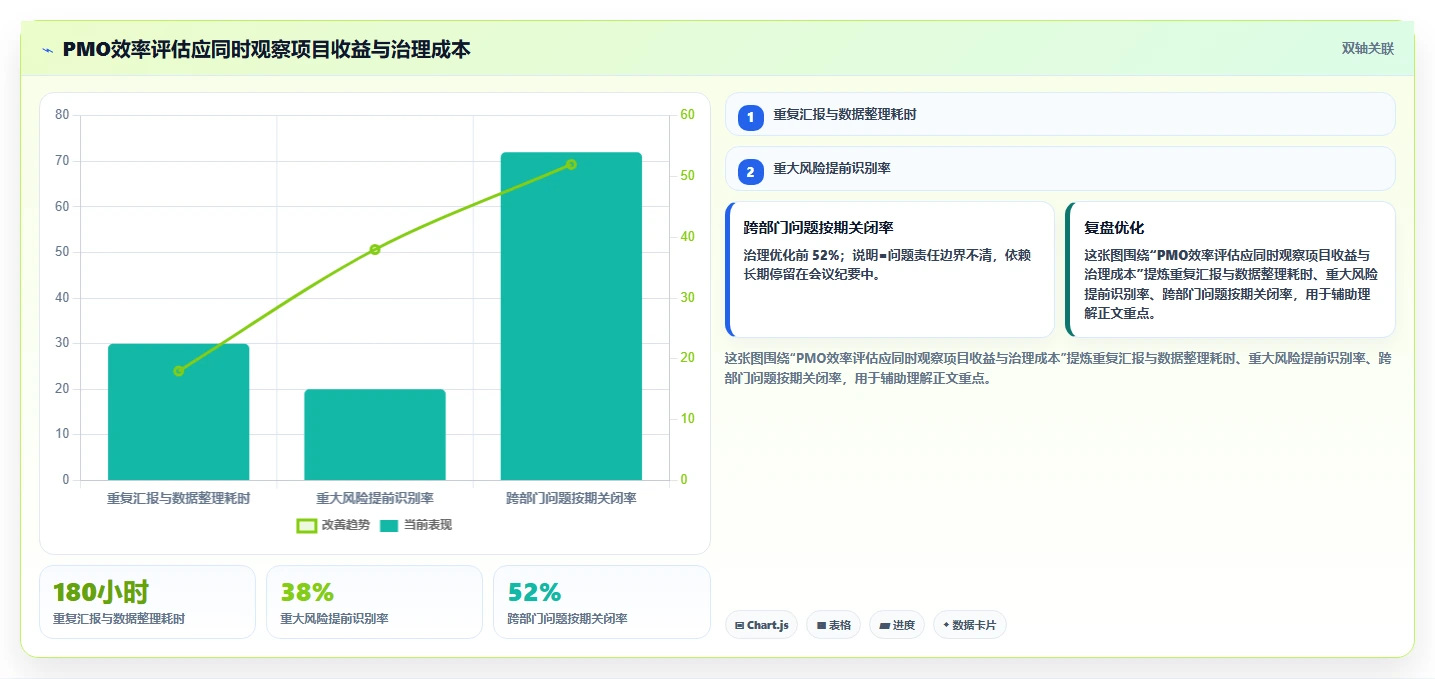Click the right axis value 60
Viewport: 1435px width, 679px height.
(687, 115)
